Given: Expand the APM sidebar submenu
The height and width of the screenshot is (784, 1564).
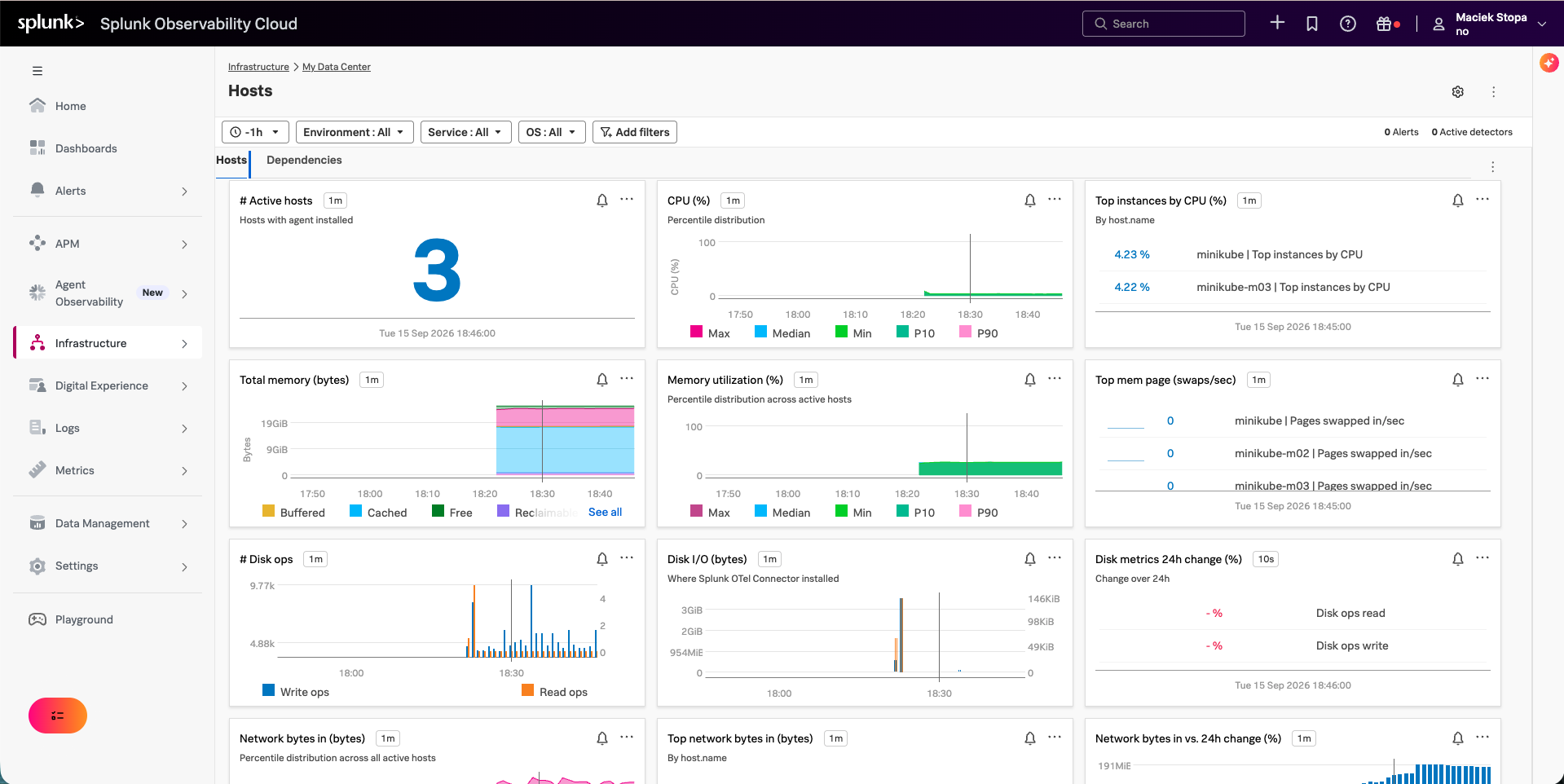Looking at the screenshot, I should 184,244.
